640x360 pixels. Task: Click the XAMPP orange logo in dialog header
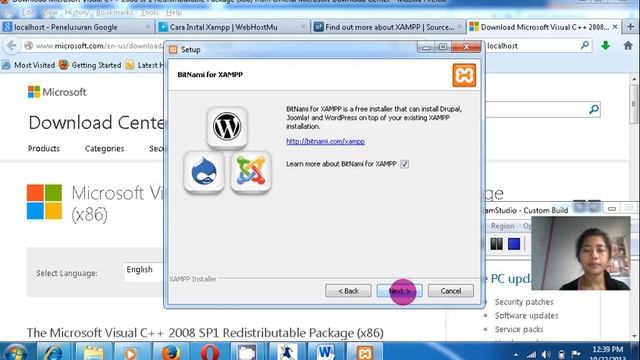pyautogui.click(x=464, y=75)
